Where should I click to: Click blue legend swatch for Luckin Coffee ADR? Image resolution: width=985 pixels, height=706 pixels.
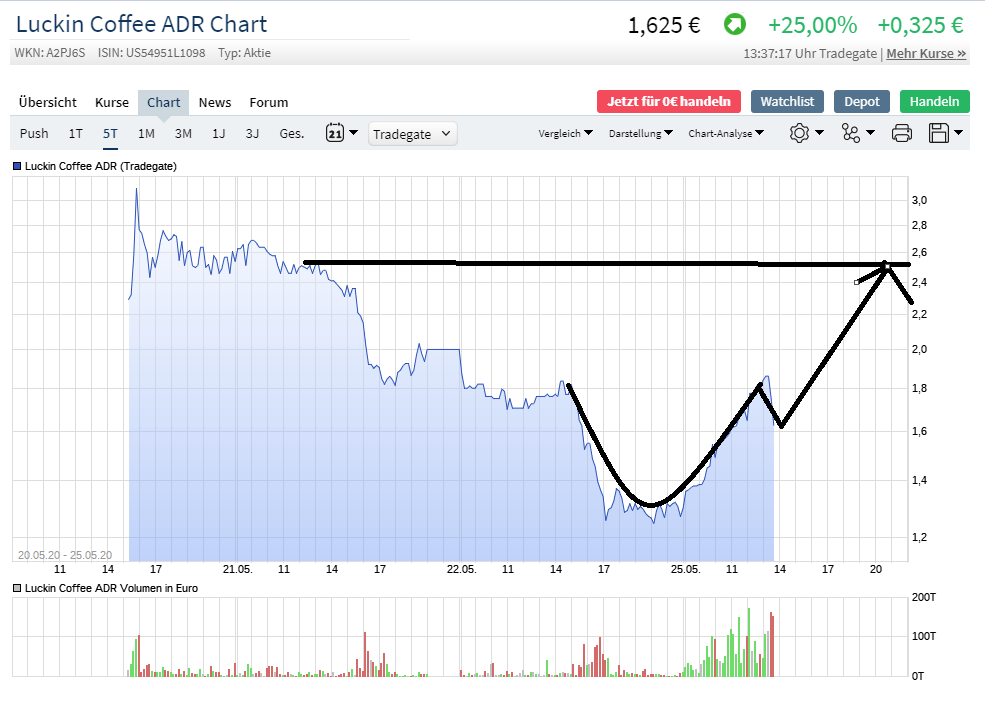click(17, 166)
